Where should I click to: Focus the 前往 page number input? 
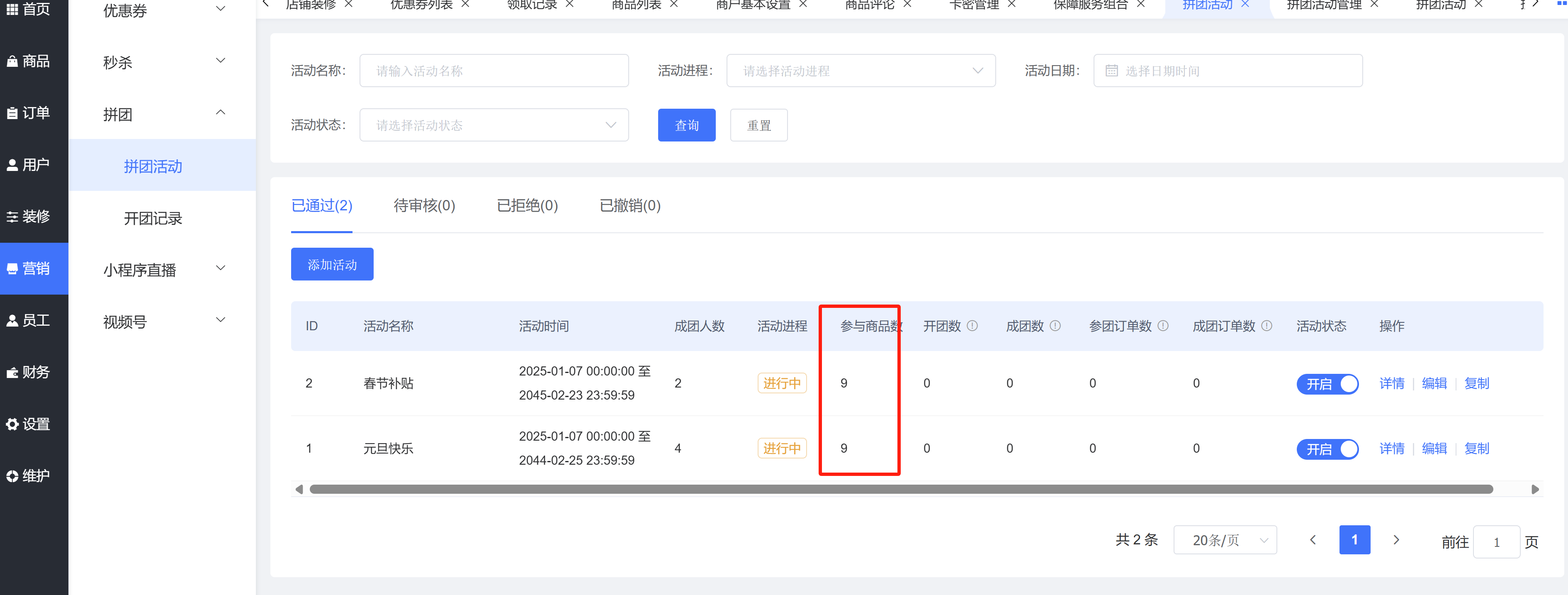click(x=1496, y=541)
